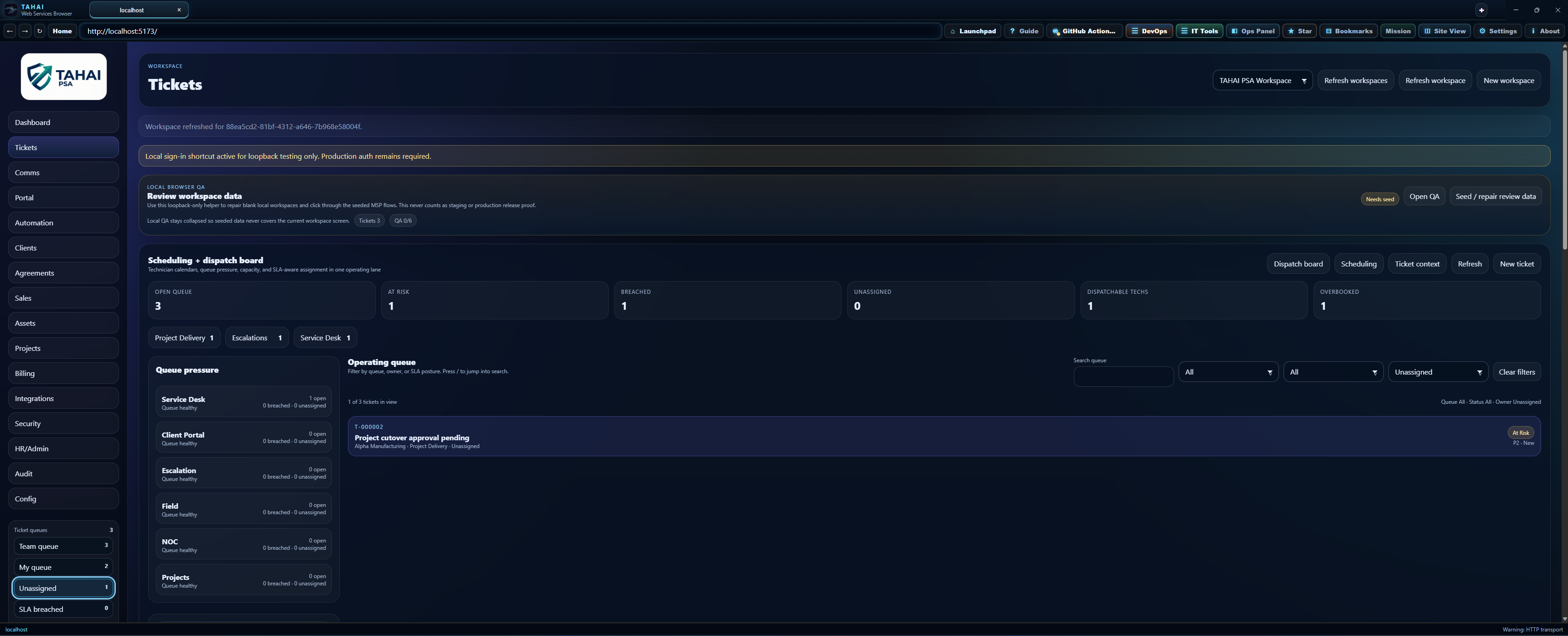Open the Guide toolbar item
The width and height of the screenshot is (1568, 636).
[x=1023, y=31]
